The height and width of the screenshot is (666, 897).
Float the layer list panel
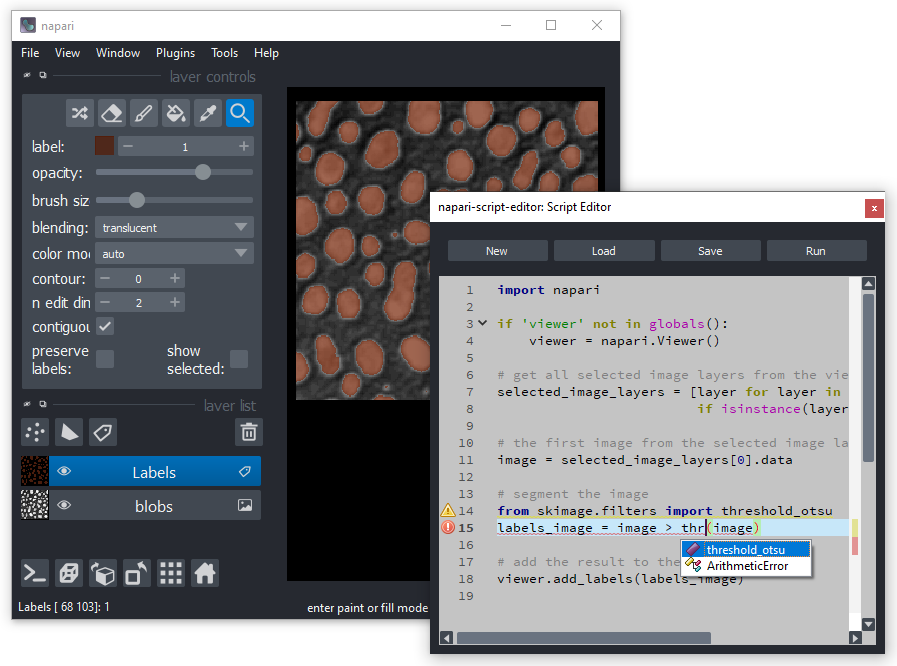(x=43, y=404)
